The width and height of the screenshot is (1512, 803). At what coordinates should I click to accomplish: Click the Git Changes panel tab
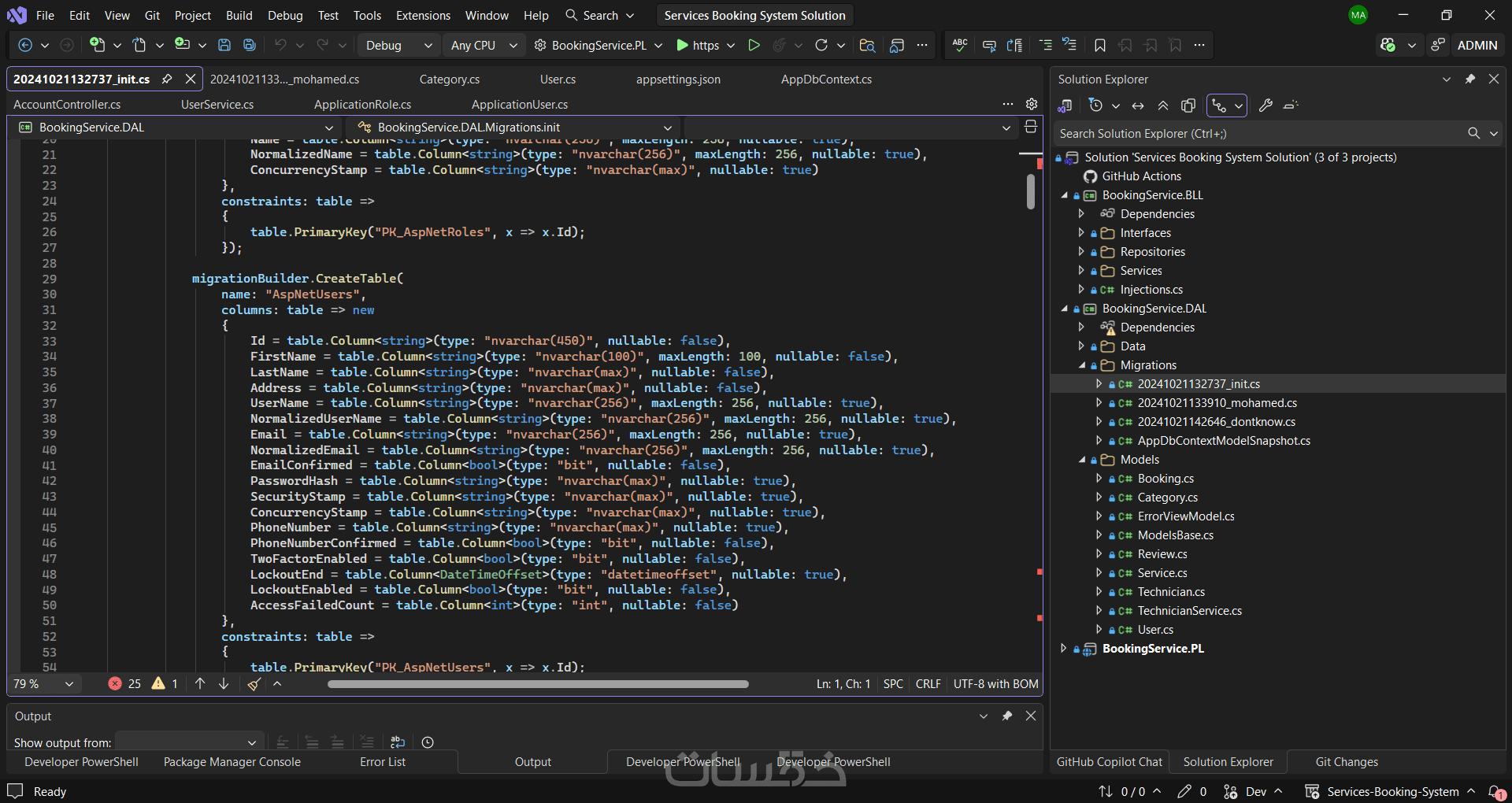coord(1346,761)
